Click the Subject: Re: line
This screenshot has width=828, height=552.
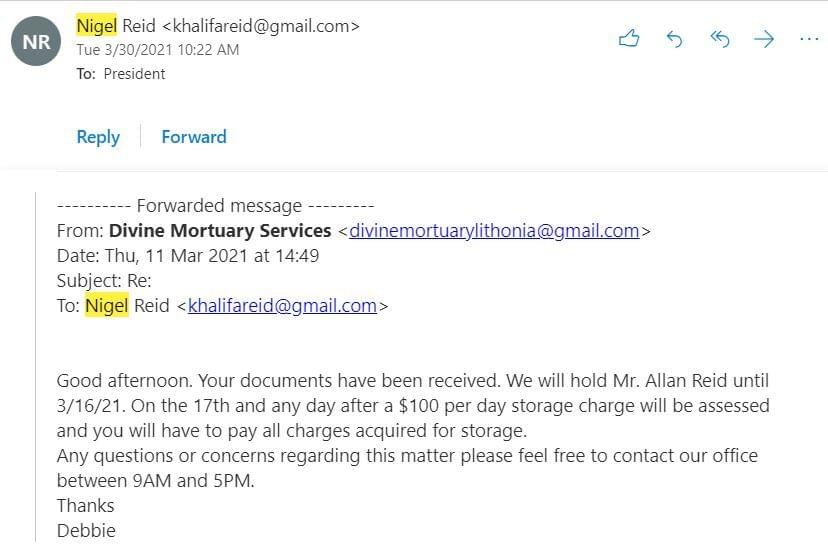point(104,280)
